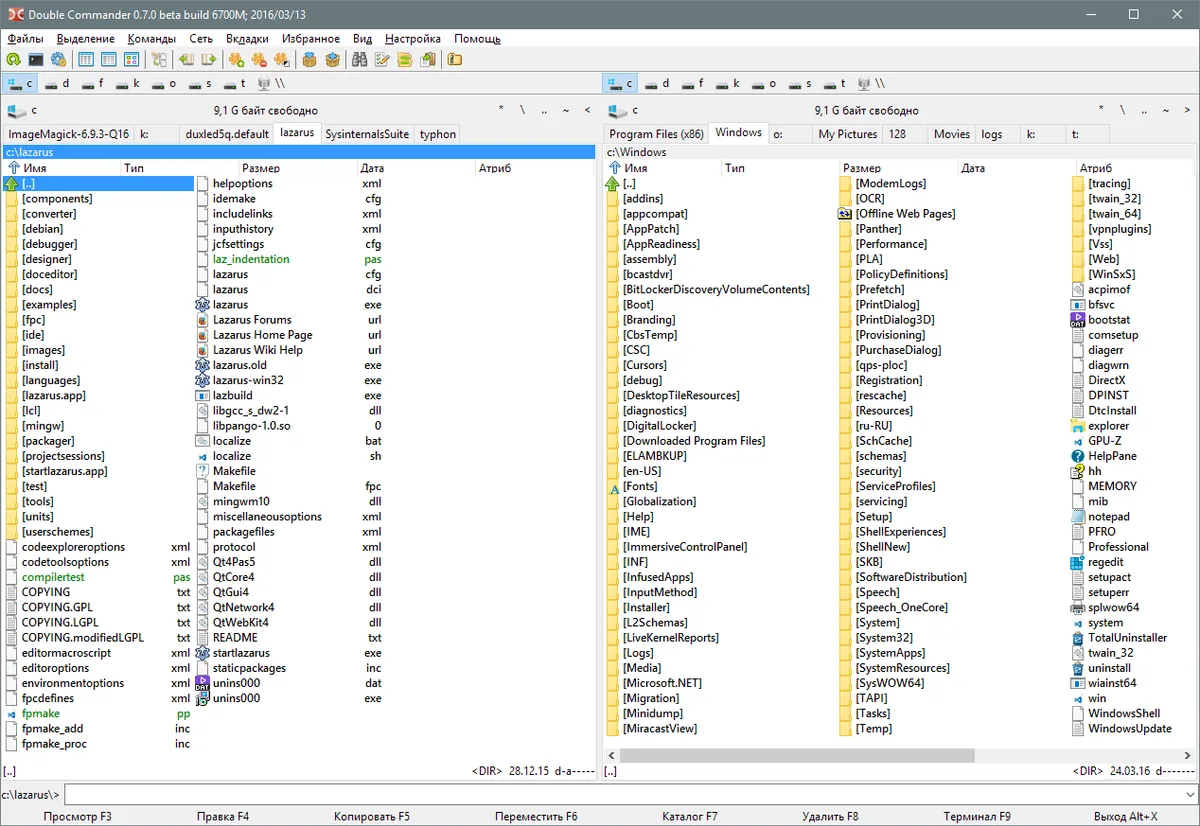Click Выход Alt+X button
1200x826 pixels.
tap(1126, 817)
